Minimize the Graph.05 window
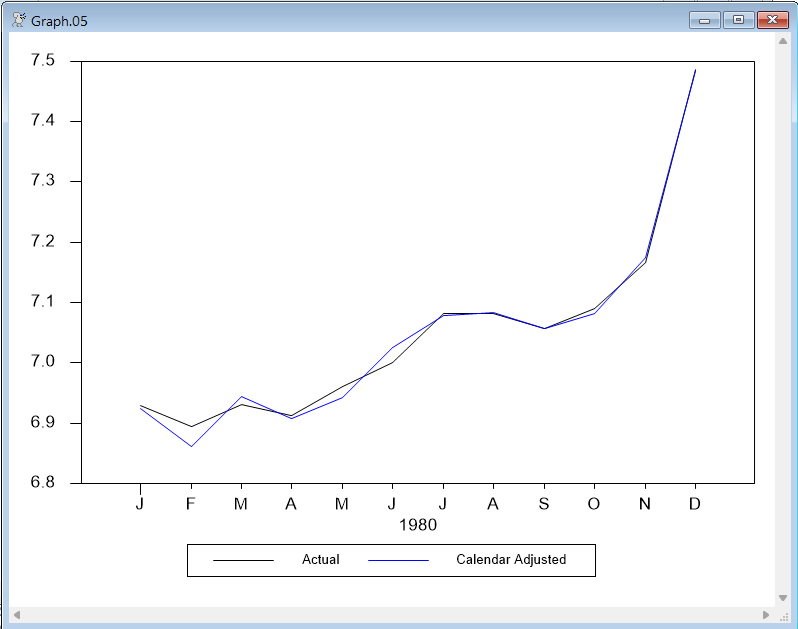 [x=704, y=20]
